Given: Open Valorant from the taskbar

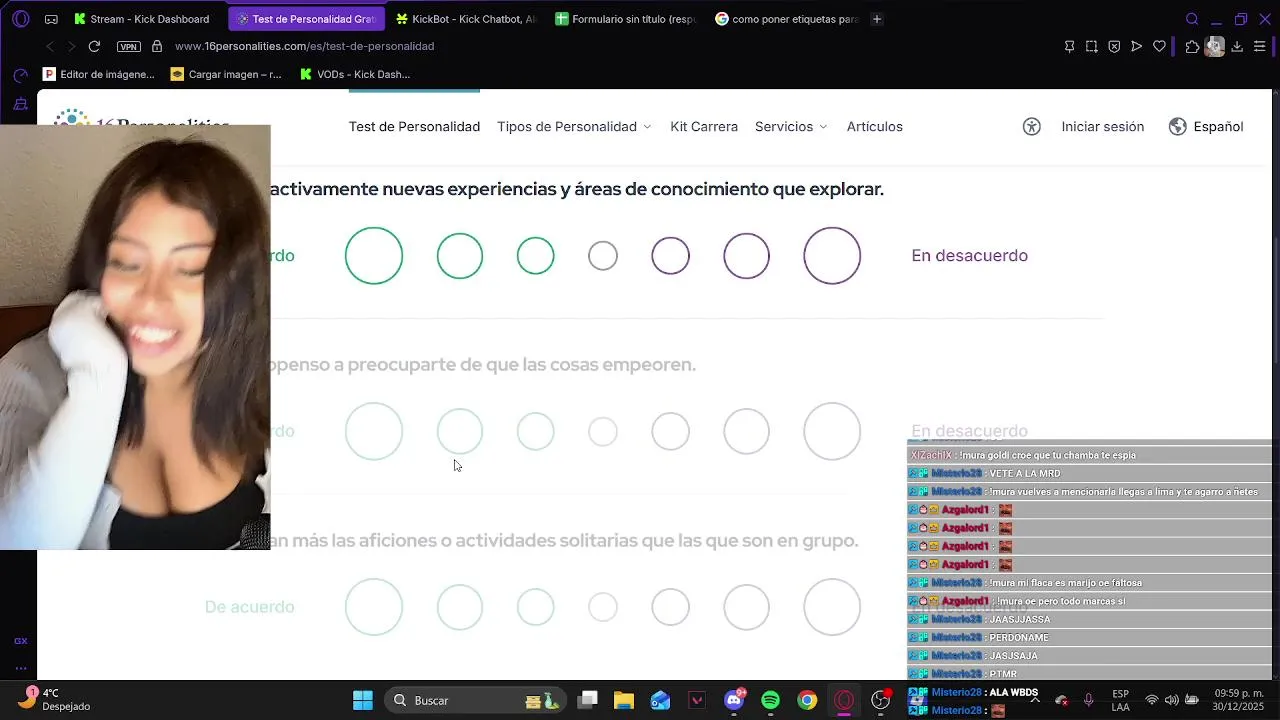Looking at the screenshot, I should point(697,700).
